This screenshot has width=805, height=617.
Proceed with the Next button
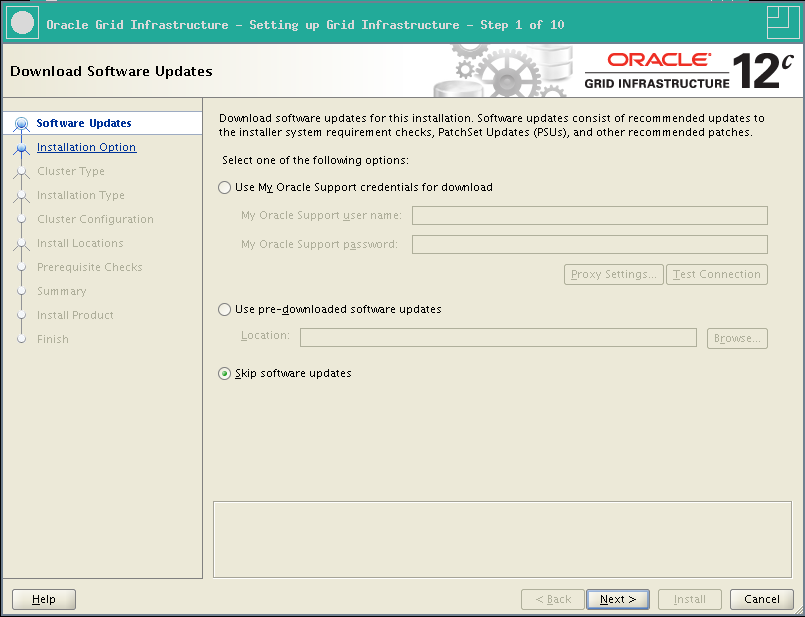(x=618, y=599)
